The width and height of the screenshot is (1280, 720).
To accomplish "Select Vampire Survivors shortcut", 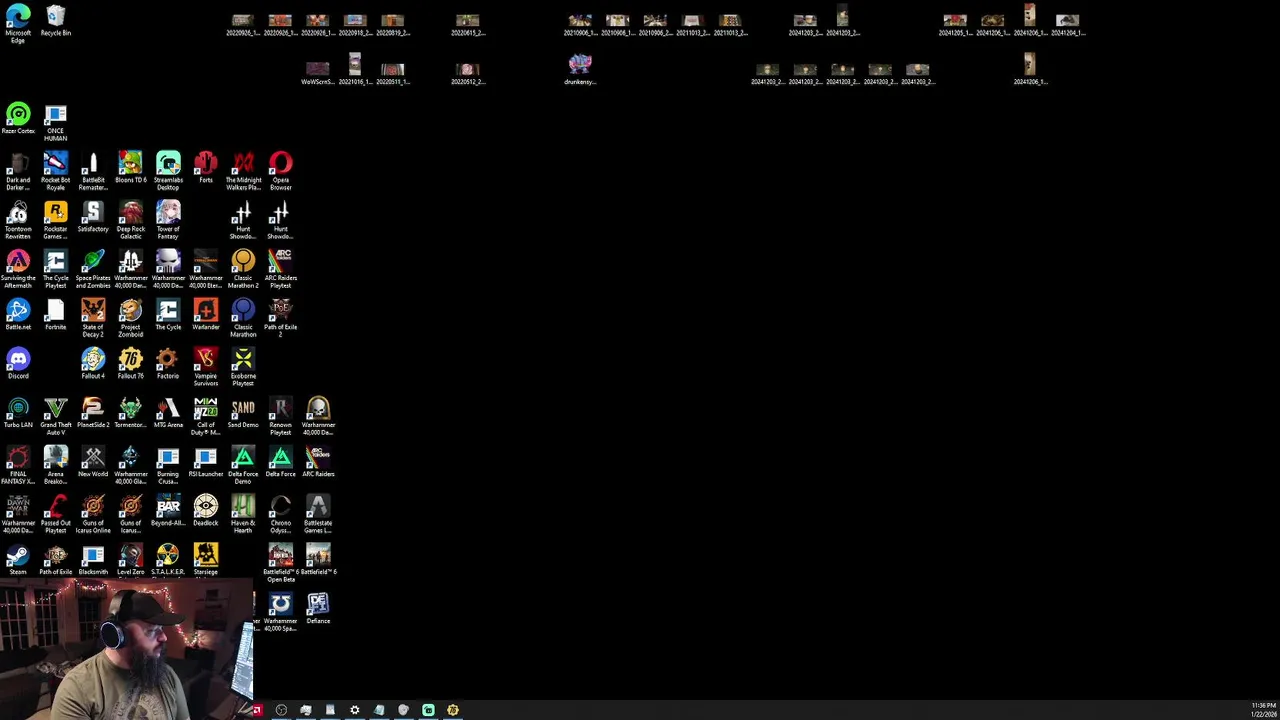I will [206, 367].
